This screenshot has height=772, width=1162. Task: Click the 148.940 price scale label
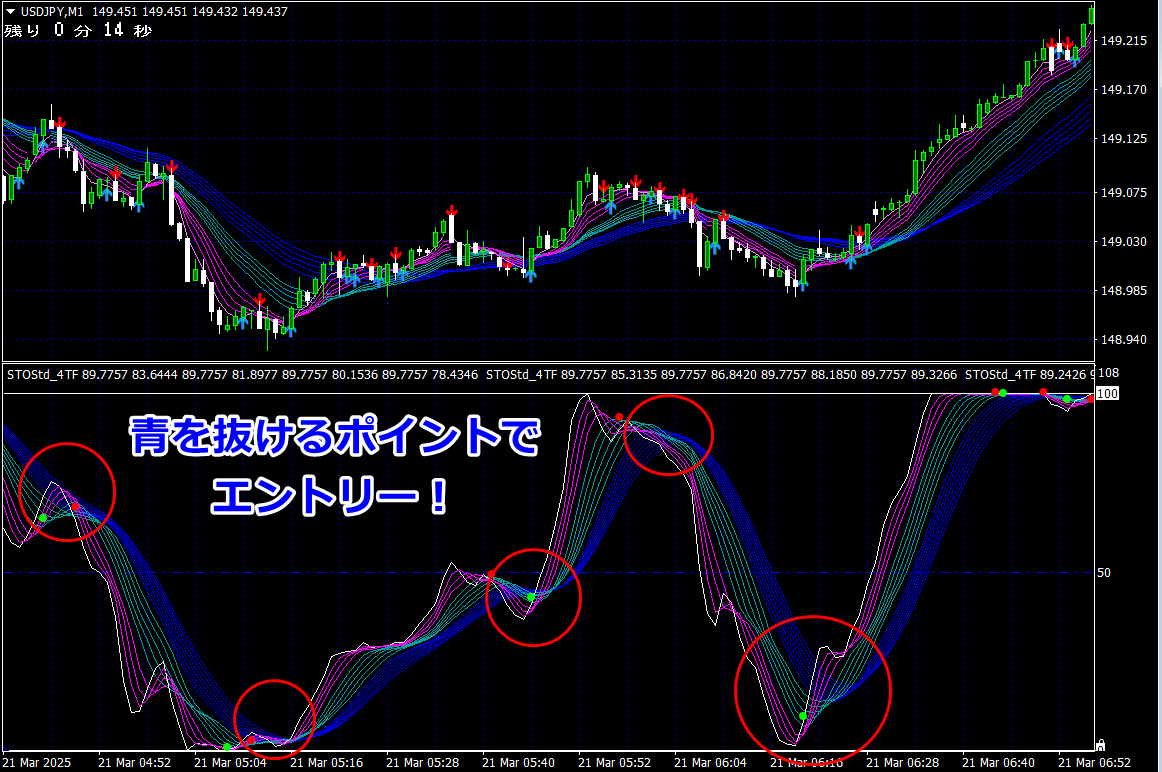click(x=1123, y=339)
